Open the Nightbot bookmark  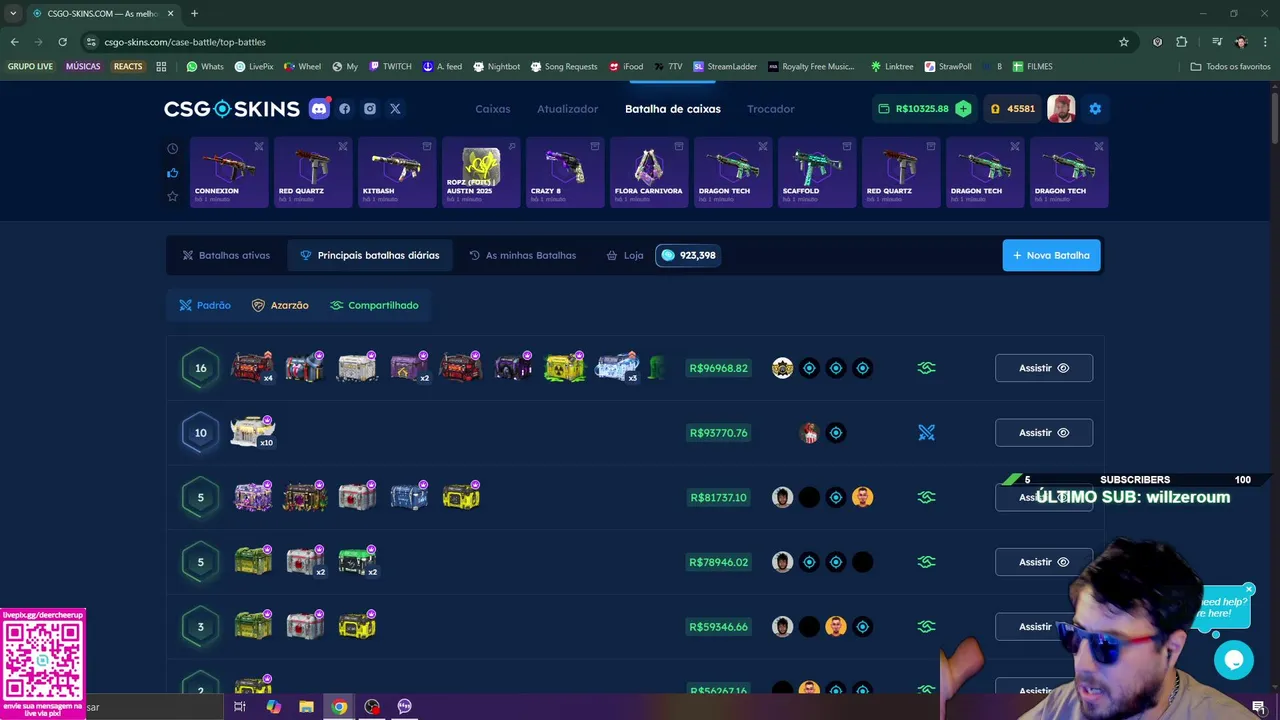pyautogui.click(x=497, y=67)
